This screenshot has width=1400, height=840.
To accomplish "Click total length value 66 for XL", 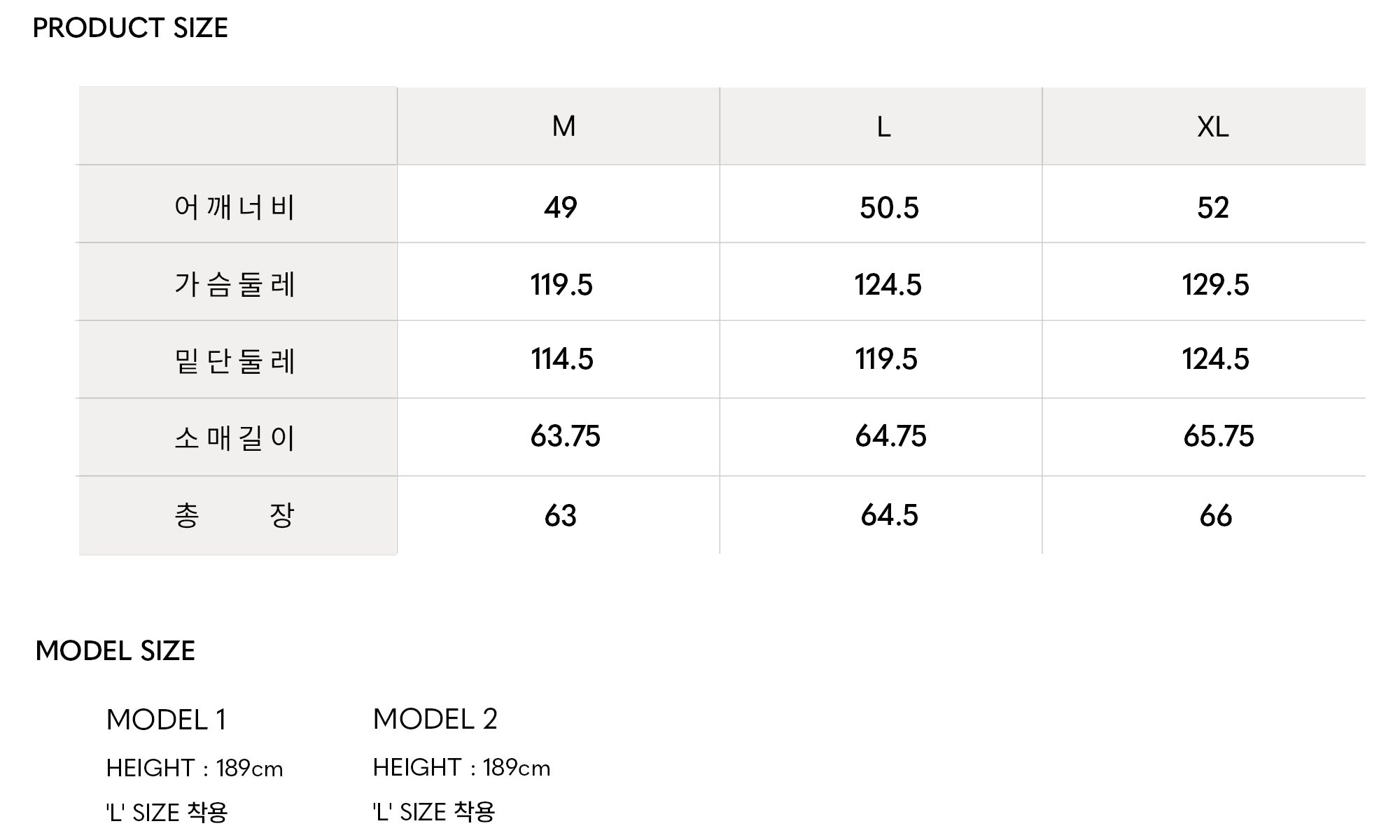I will tap(1215, 517).
